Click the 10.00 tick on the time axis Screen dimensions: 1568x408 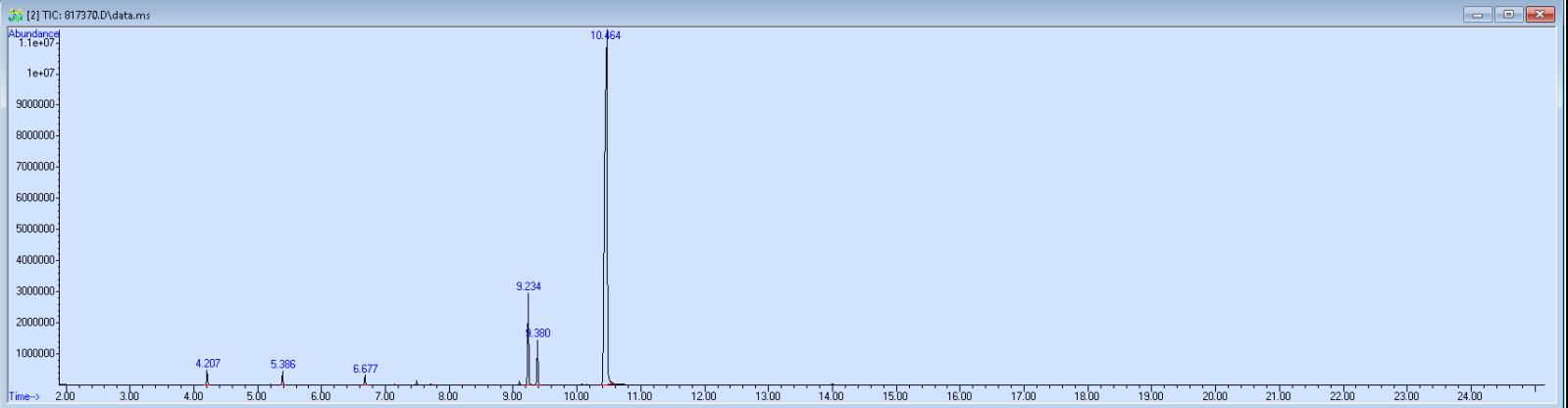576,396
